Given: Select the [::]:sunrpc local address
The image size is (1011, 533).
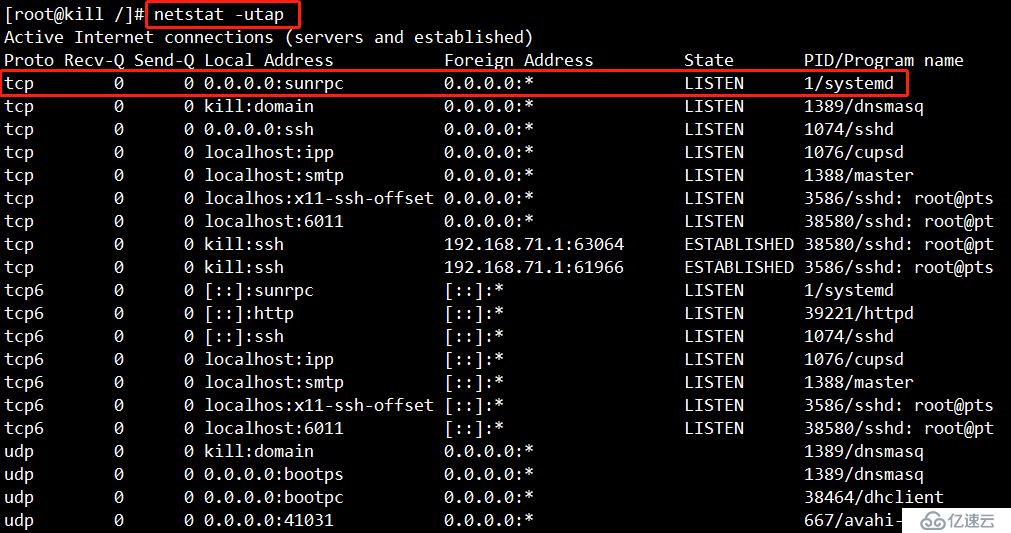Looking at the screenshot, I should pyautogui.click(x=259, y=291).
